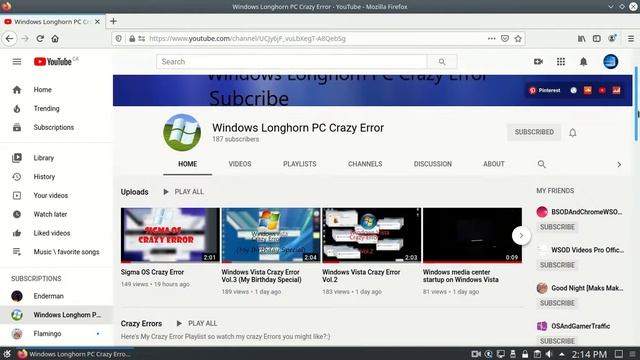This screenshot has width=640, height=360.
Task: Open Windows Vista Crazy Error Vol.2 thumbnail
Action: point(371,235)
